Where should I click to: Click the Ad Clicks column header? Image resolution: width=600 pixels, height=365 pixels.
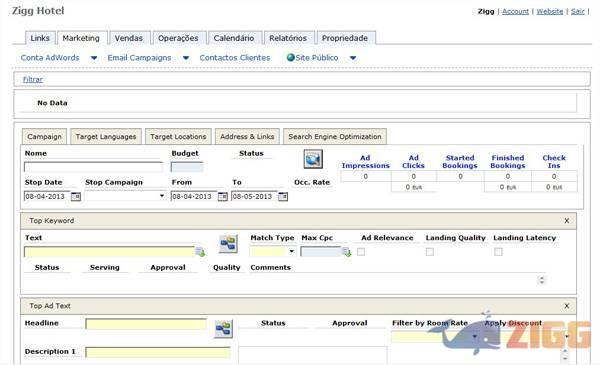click(x=413, y=162)
